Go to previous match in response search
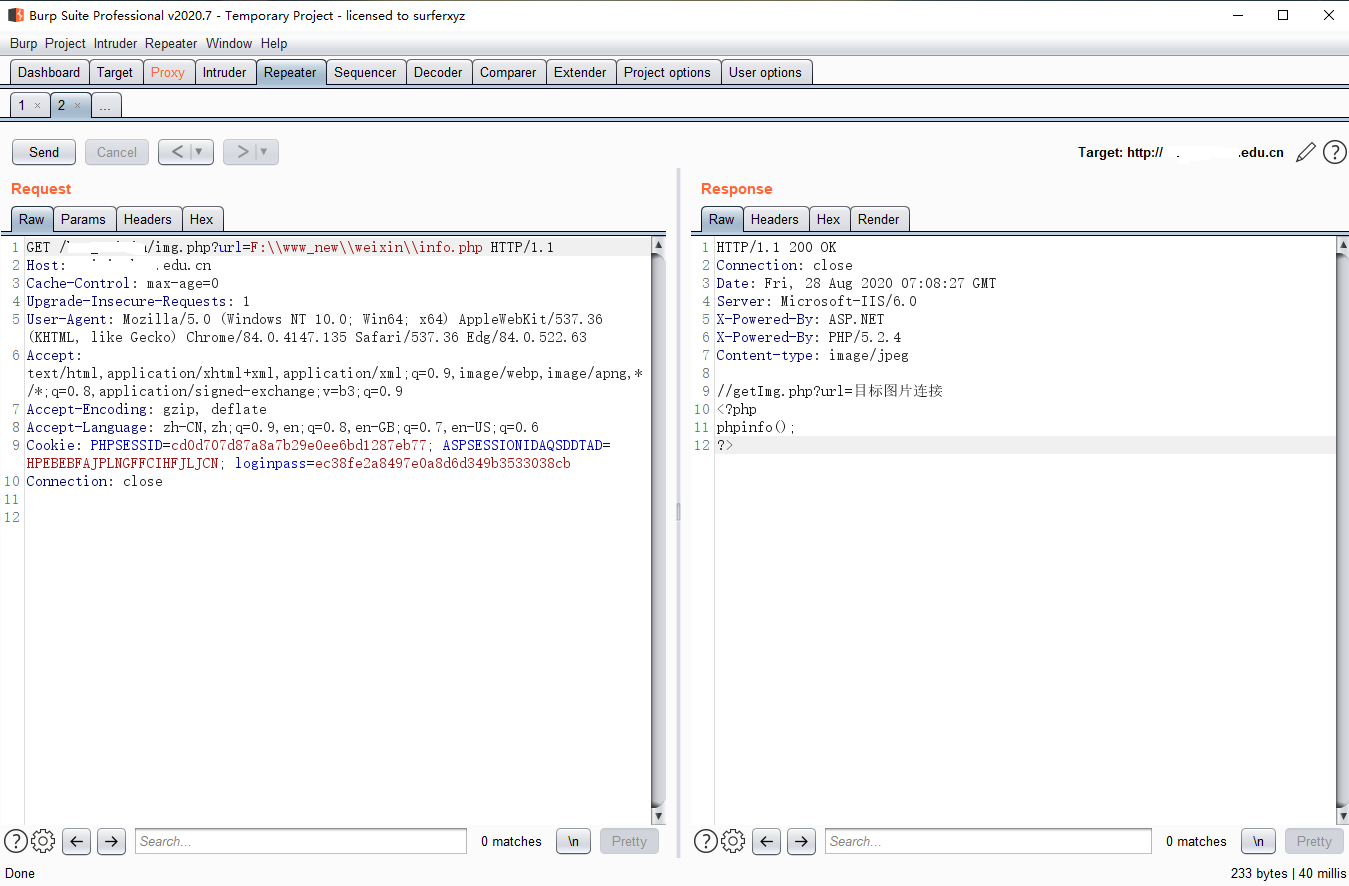This screenshot has width=1349, height=886. click(x=767, y=841)
